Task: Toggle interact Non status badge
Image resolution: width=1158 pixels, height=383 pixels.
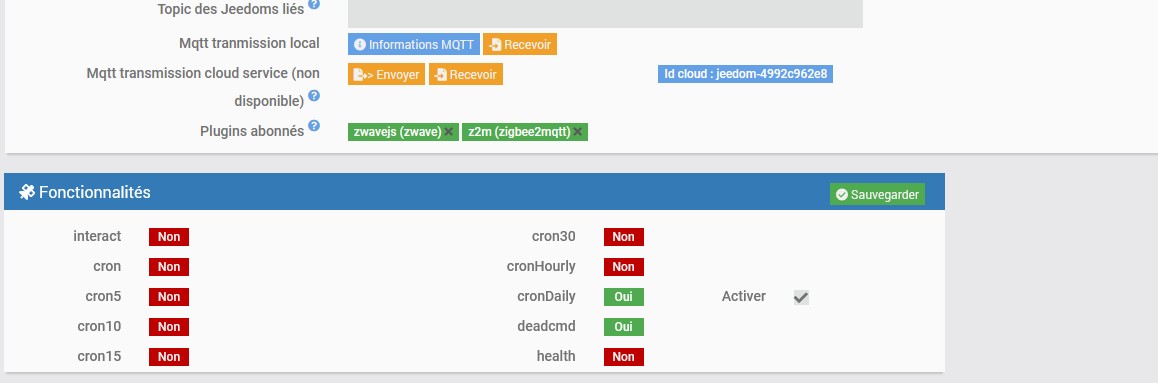Action: (x=169, y=237)
